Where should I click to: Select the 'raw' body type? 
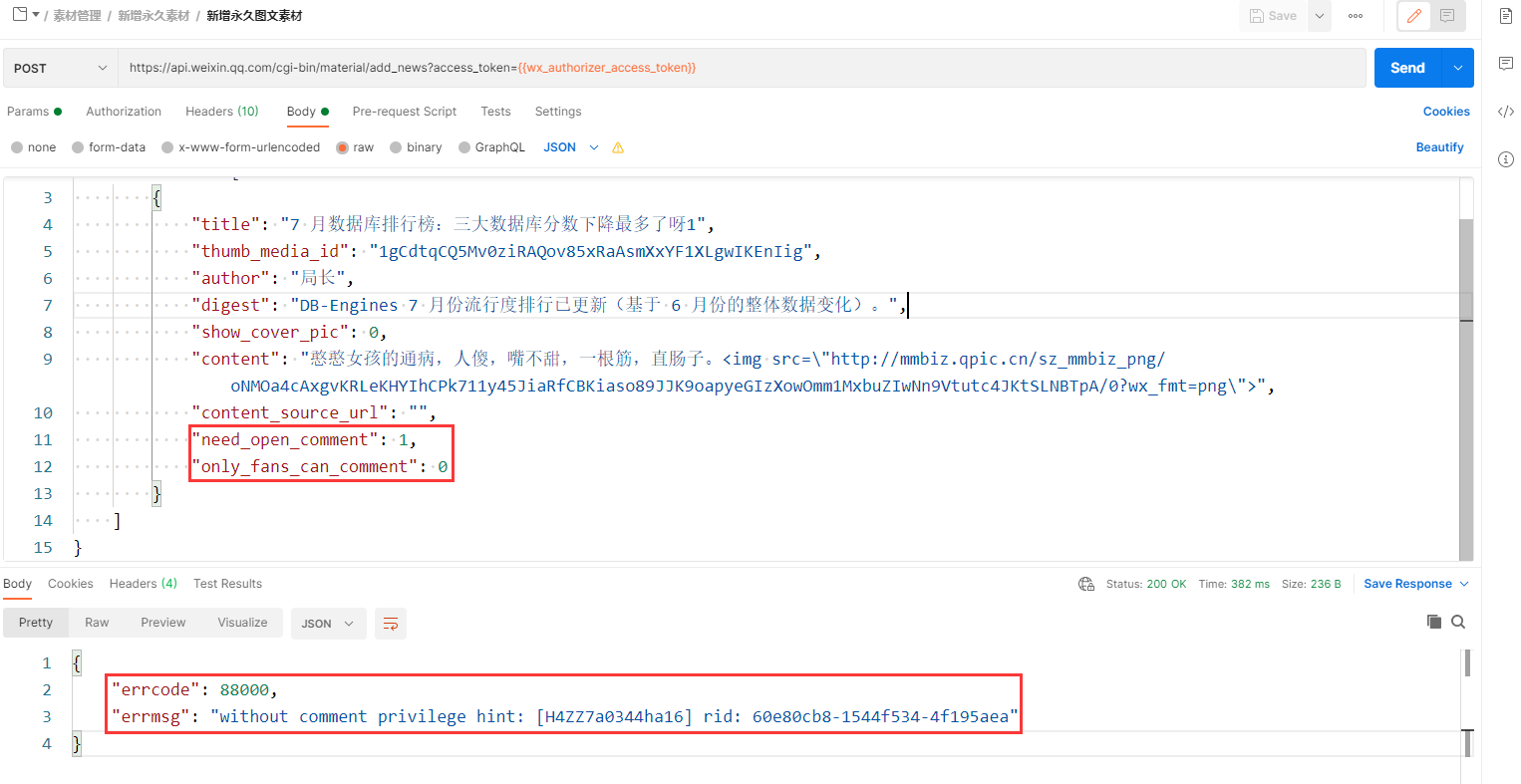(x=356, y=147)
